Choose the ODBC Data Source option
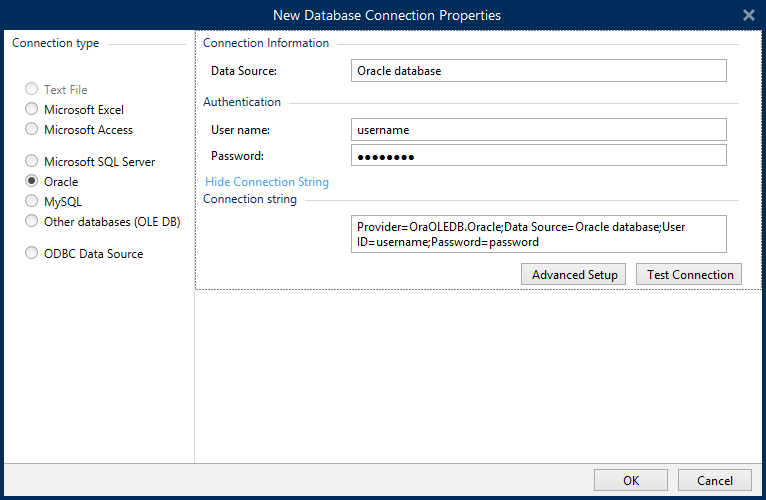 [x=33, y=254]
